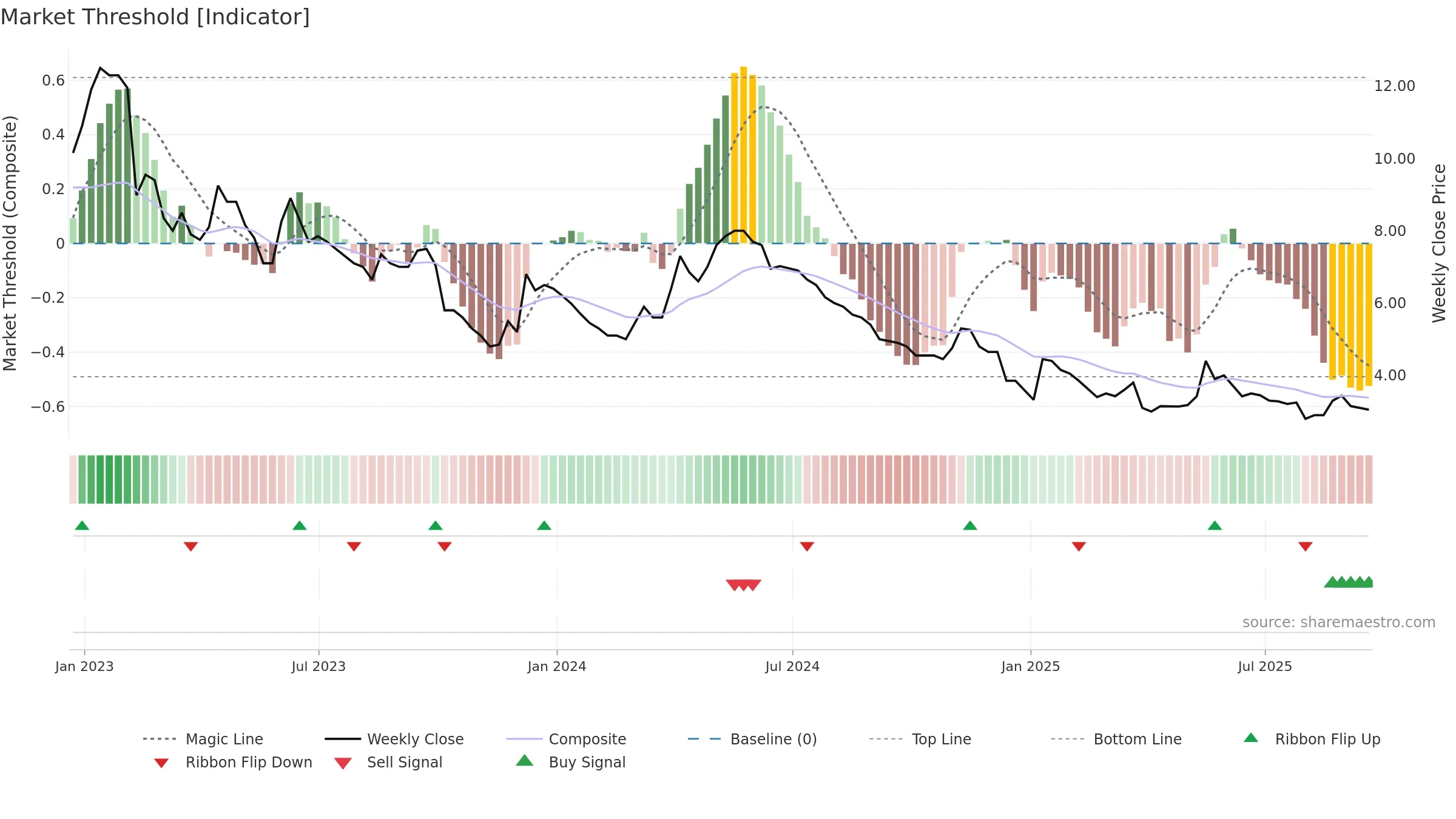1456x819 pixels.
Task: Toggle the Baseline (0) legend entry
Action: pos(752,739)
